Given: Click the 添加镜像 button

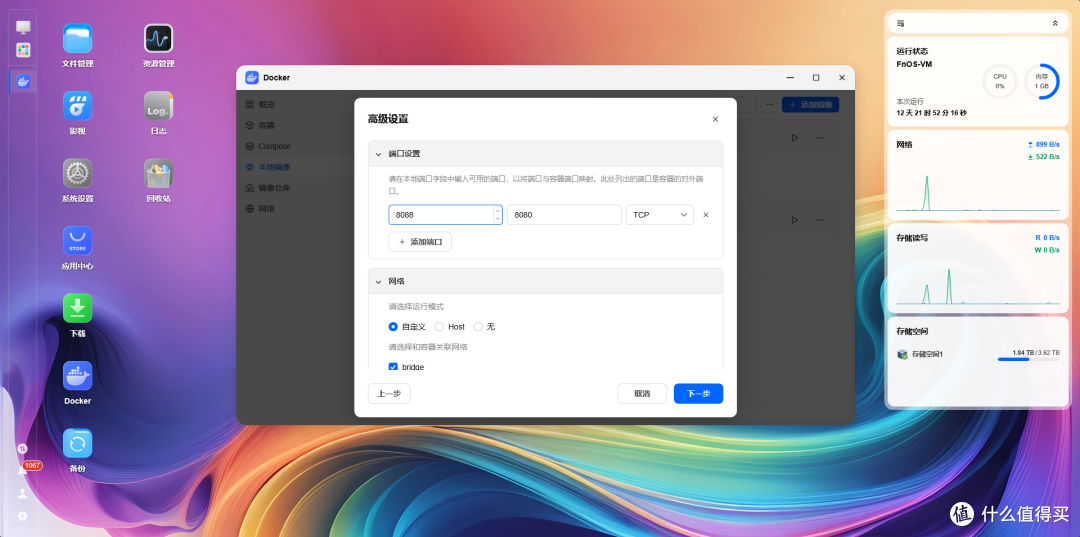Looking at the screenshot, I should click(x=810, y=105).
